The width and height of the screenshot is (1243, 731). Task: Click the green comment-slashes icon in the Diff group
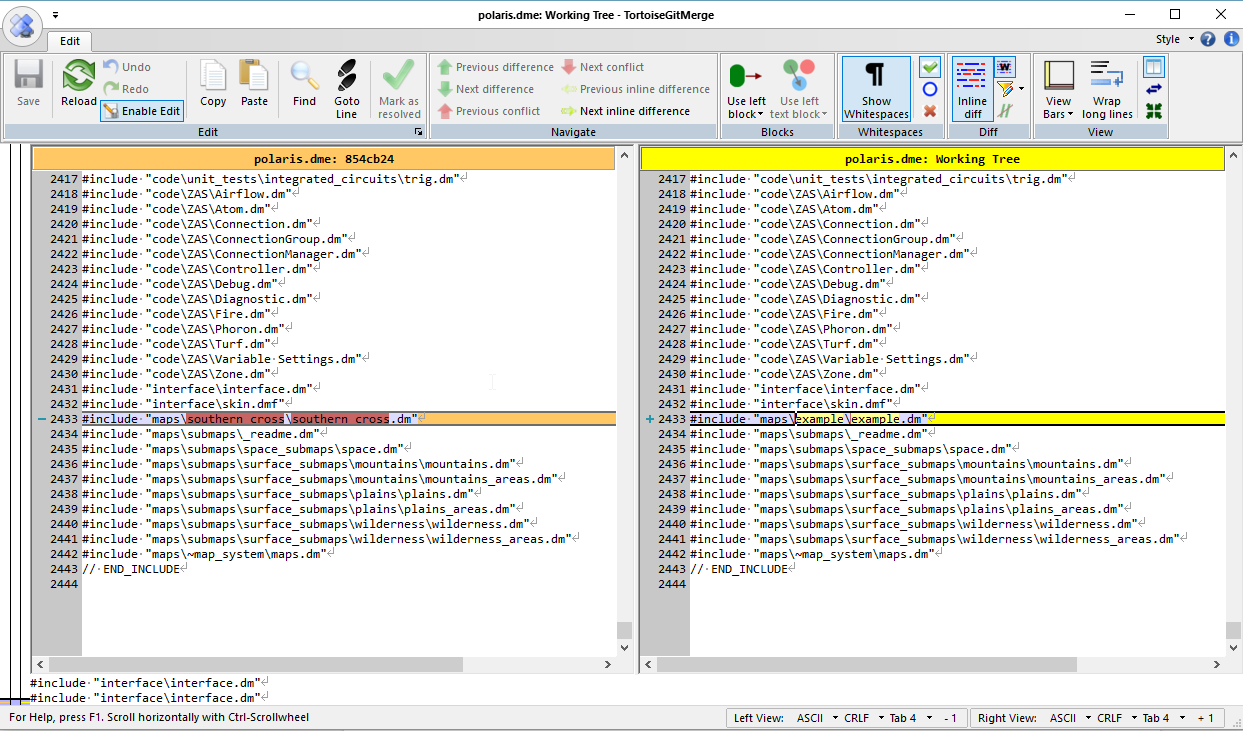point(1005,111)
